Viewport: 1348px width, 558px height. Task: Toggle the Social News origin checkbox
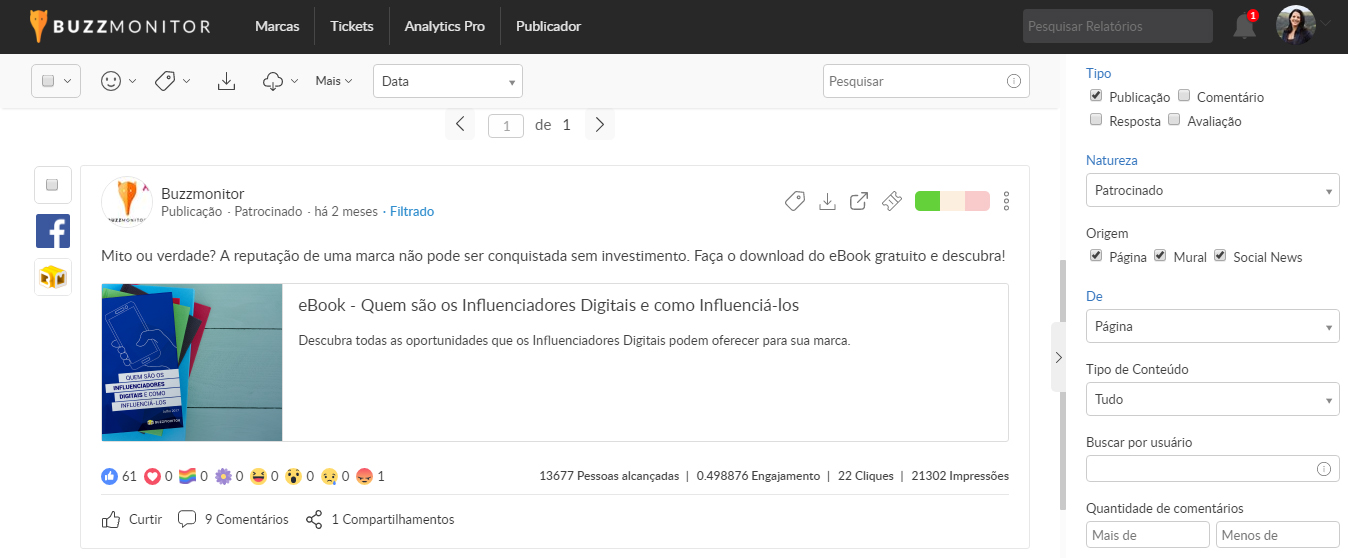pyautogui.click(x=1220, y=256)
